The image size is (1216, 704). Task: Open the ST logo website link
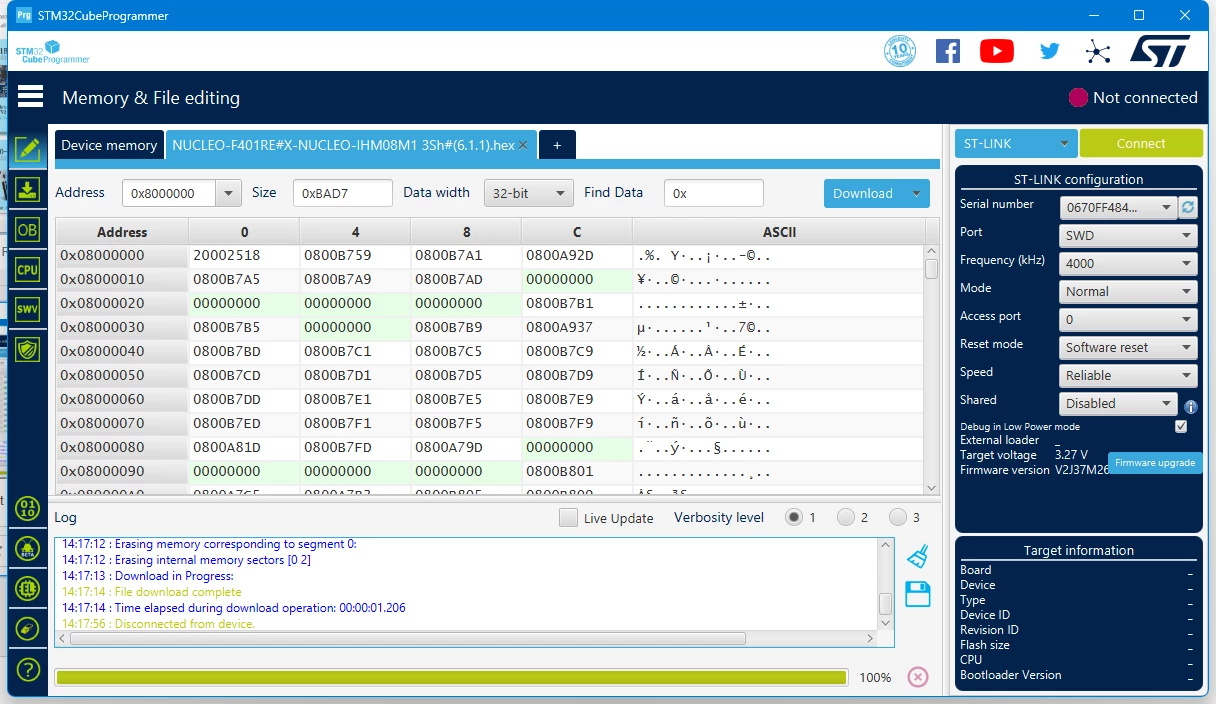pyautogui.click(x=1160, y=51)
